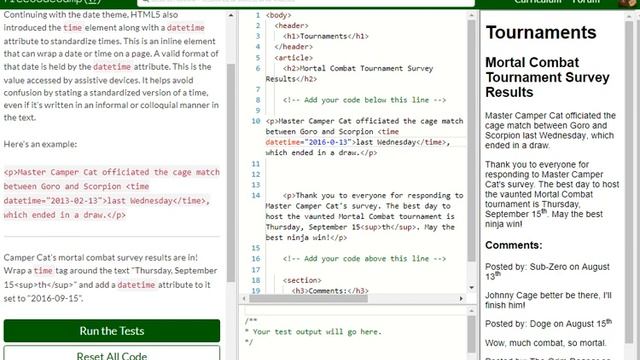Click <h3>Comments:</h3> code on line 19

[x=330, y=291]
